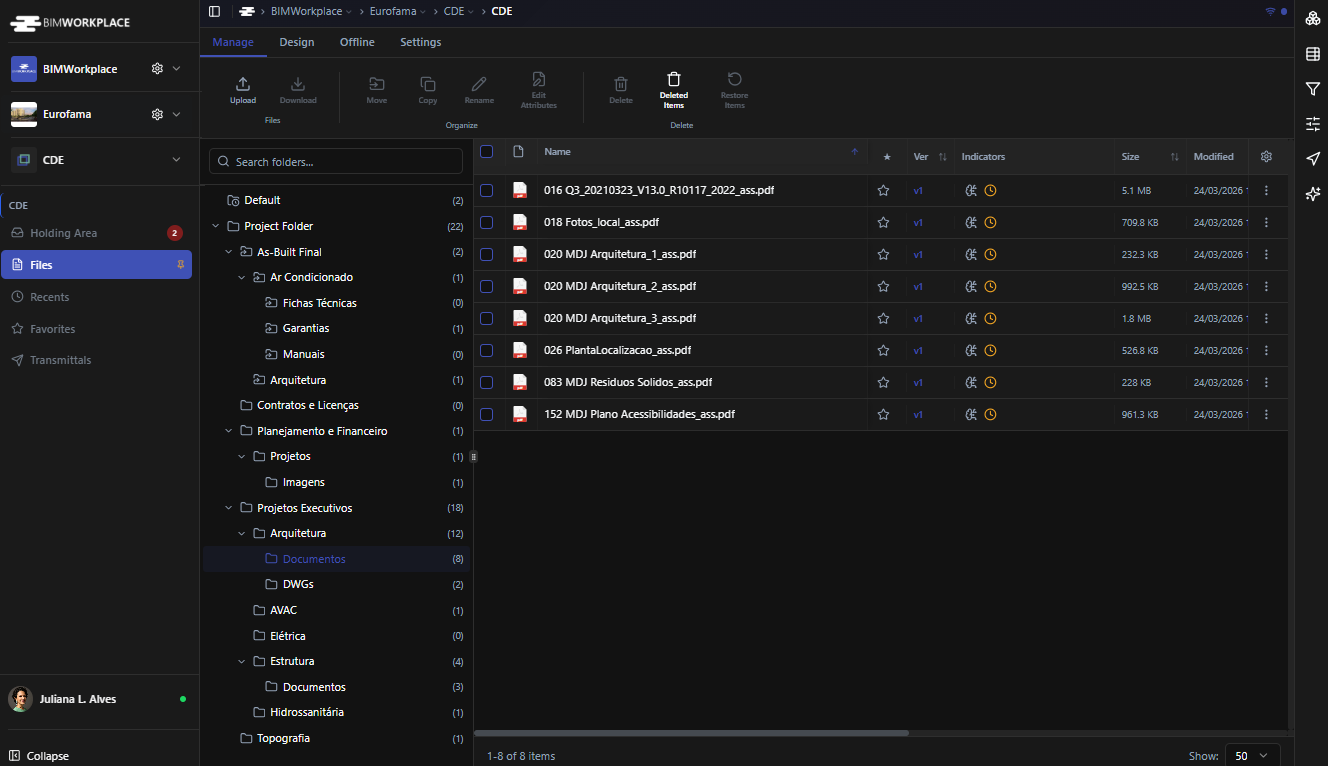Screen dimensions: 1328x766
Task: Switch to the Design tab
Action: 297,42
